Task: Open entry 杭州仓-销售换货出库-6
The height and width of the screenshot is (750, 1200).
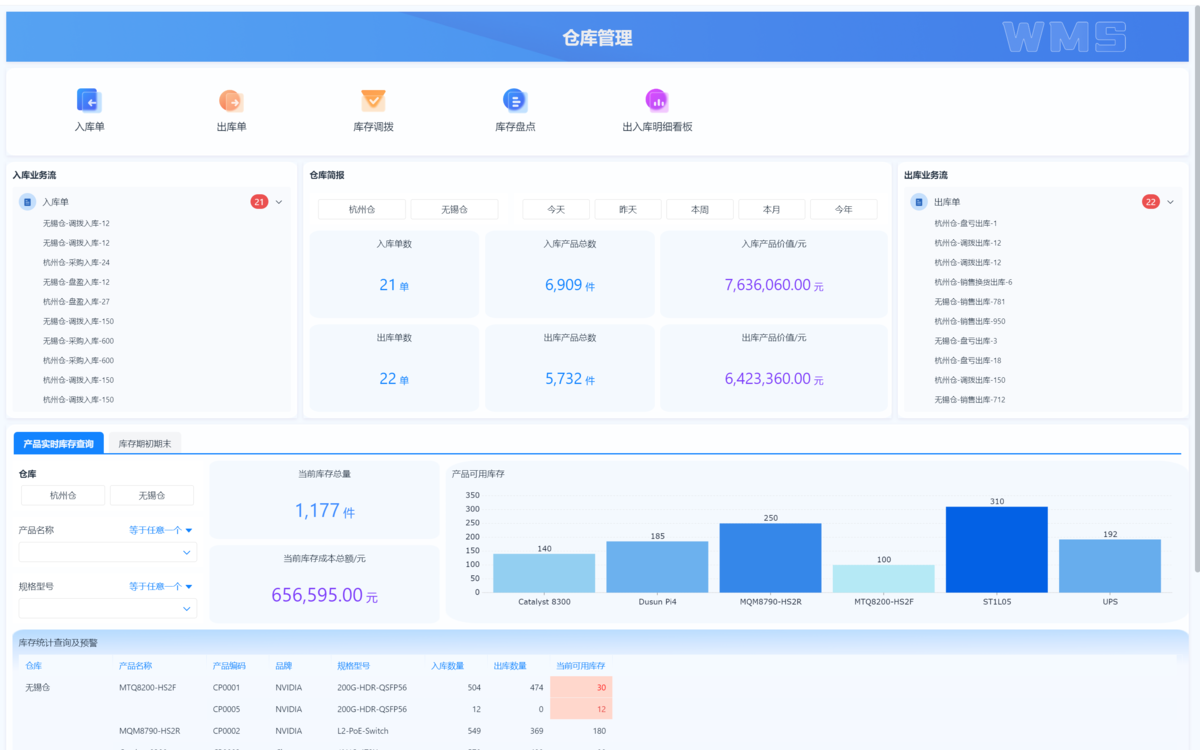Action: coord(973,282)
